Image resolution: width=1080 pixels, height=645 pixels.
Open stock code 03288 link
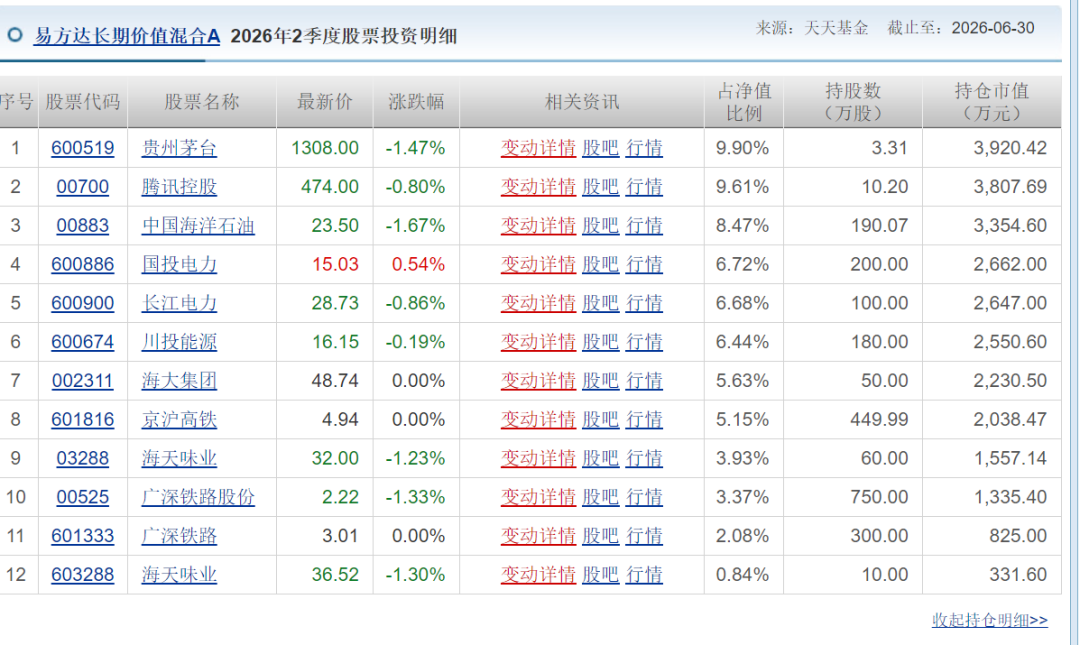point(83,458)
